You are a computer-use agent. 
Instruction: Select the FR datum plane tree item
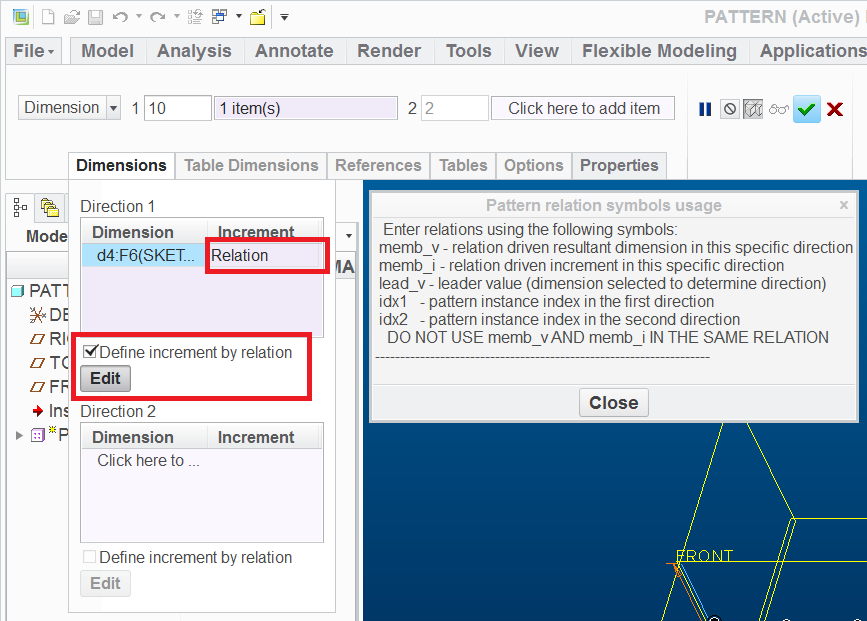49,387
